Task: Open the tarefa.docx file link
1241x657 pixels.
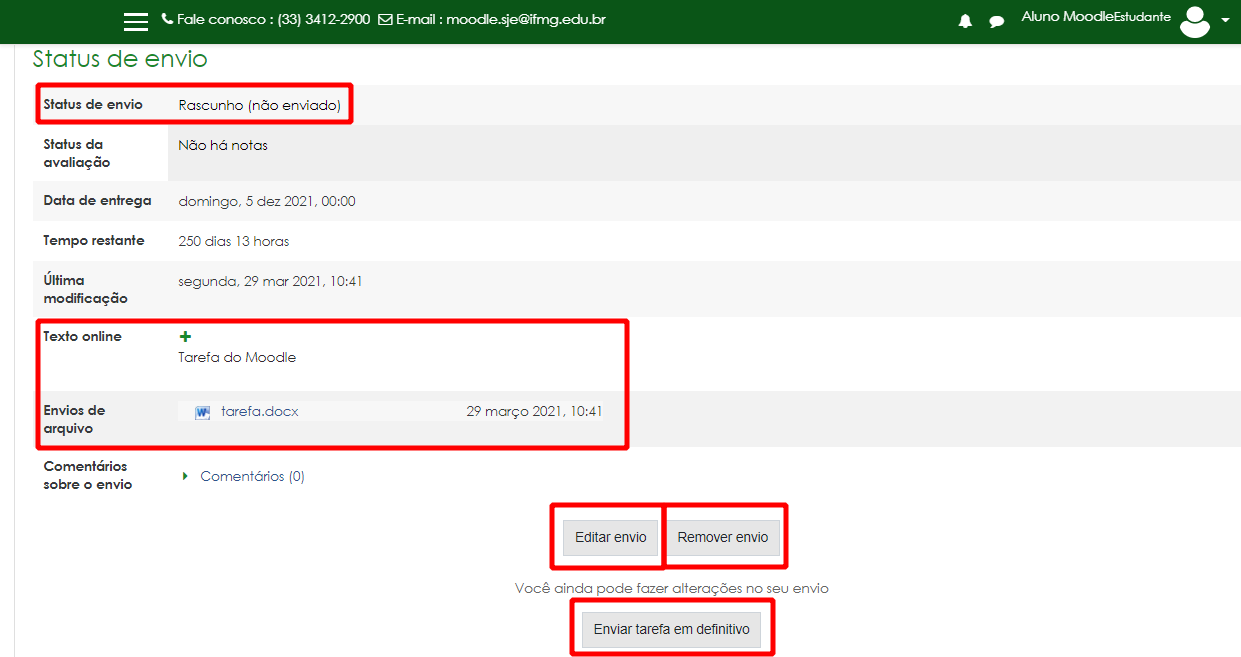Action: pyautogui.click(x=260, y=411)
